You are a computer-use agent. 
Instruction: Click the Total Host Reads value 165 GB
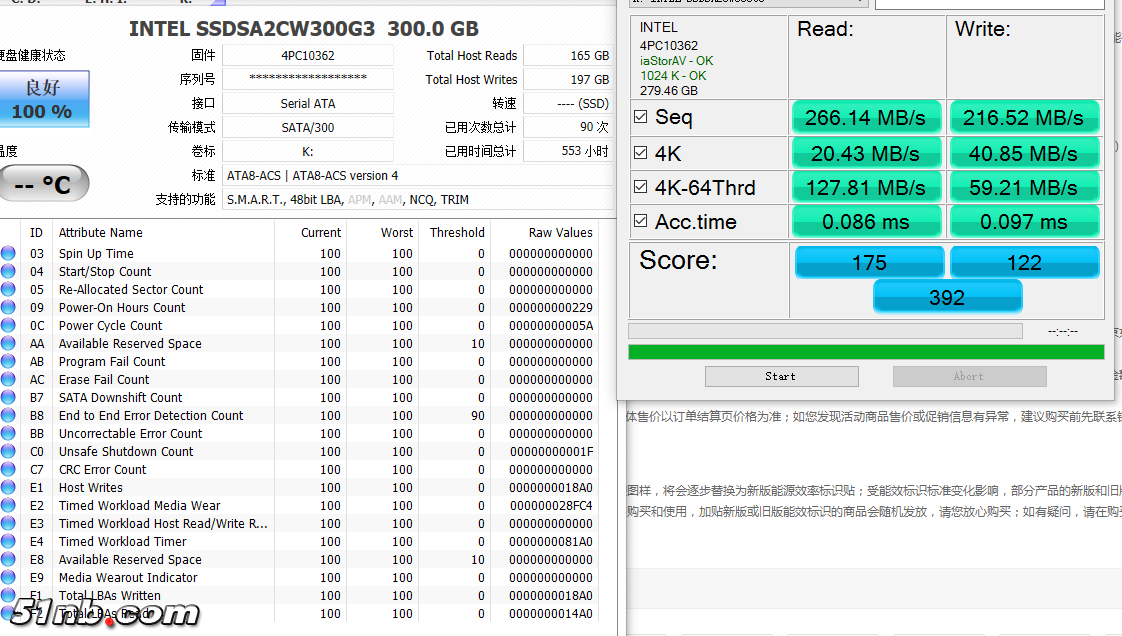pyautogui.click(x=568, y=55)
